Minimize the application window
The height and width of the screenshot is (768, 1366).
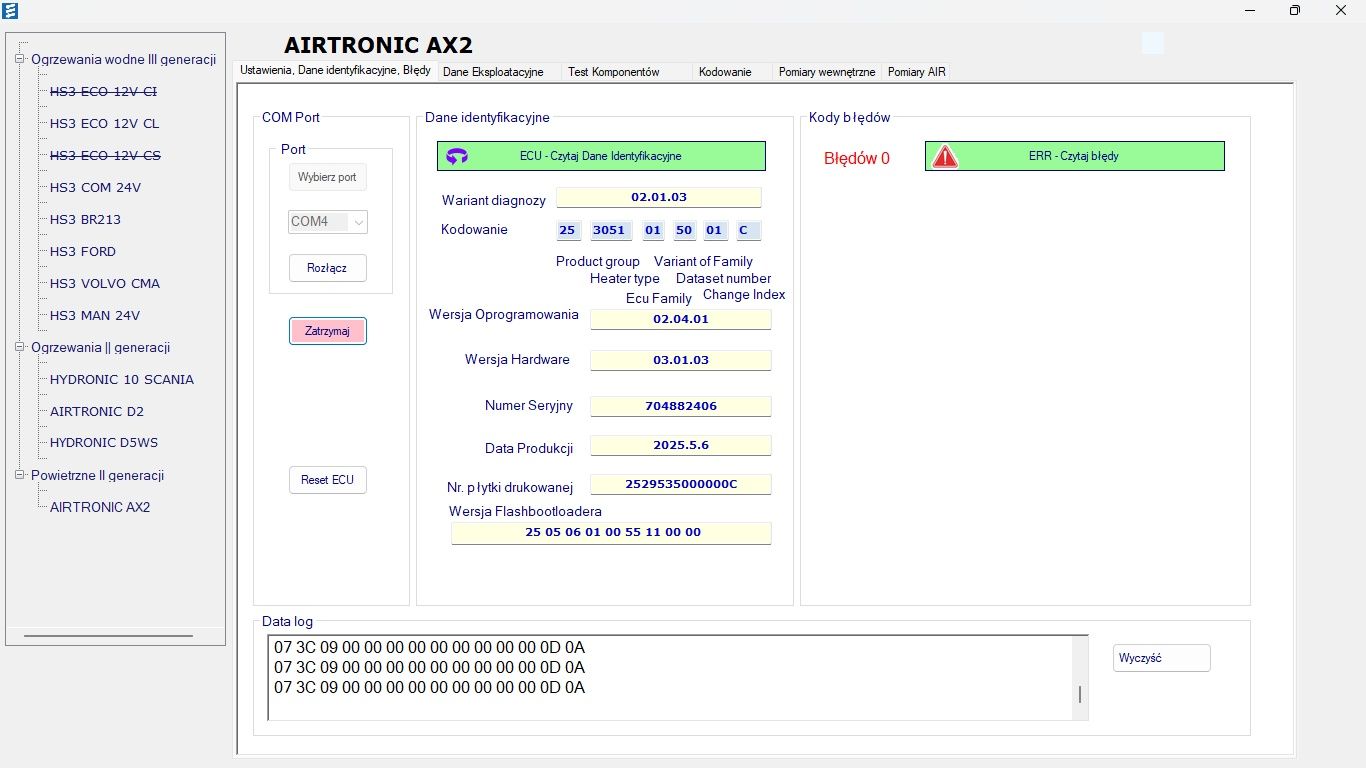click(x=1250, y=10)
